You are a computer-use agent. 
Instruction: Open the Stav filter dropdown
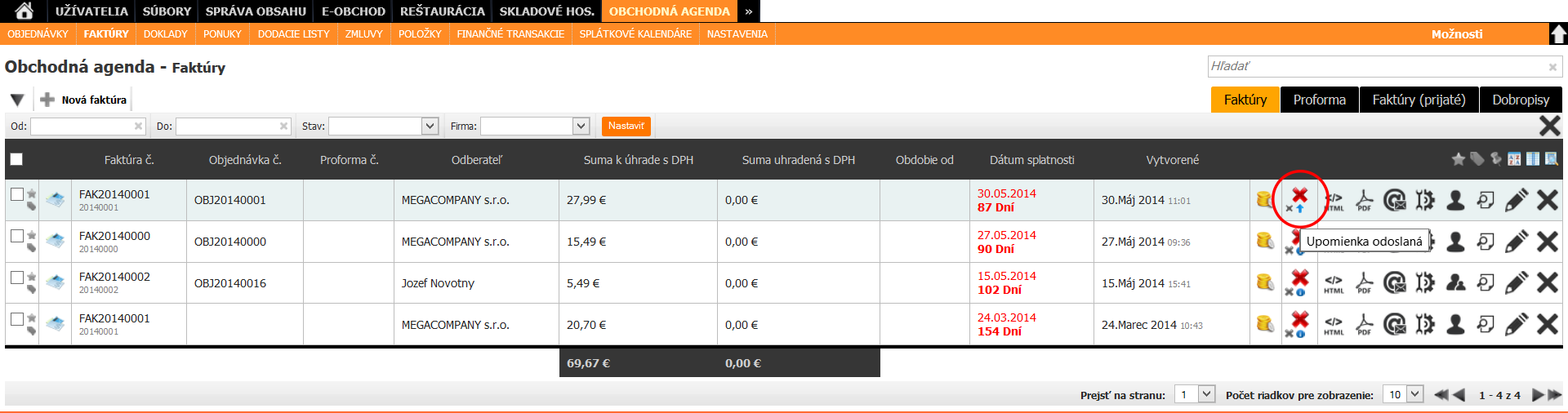point(430,126)
